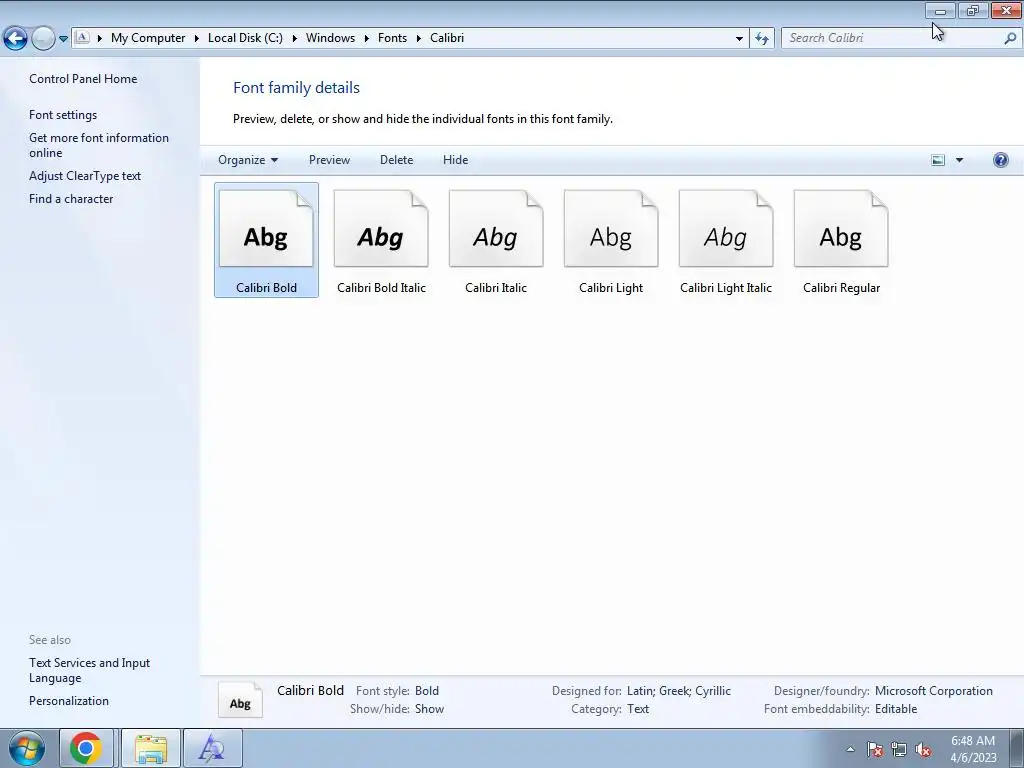Open the view options dropdown arrow
This screenshot has height=768, width=1024.
pyautogui.click(x=959, y=160)
